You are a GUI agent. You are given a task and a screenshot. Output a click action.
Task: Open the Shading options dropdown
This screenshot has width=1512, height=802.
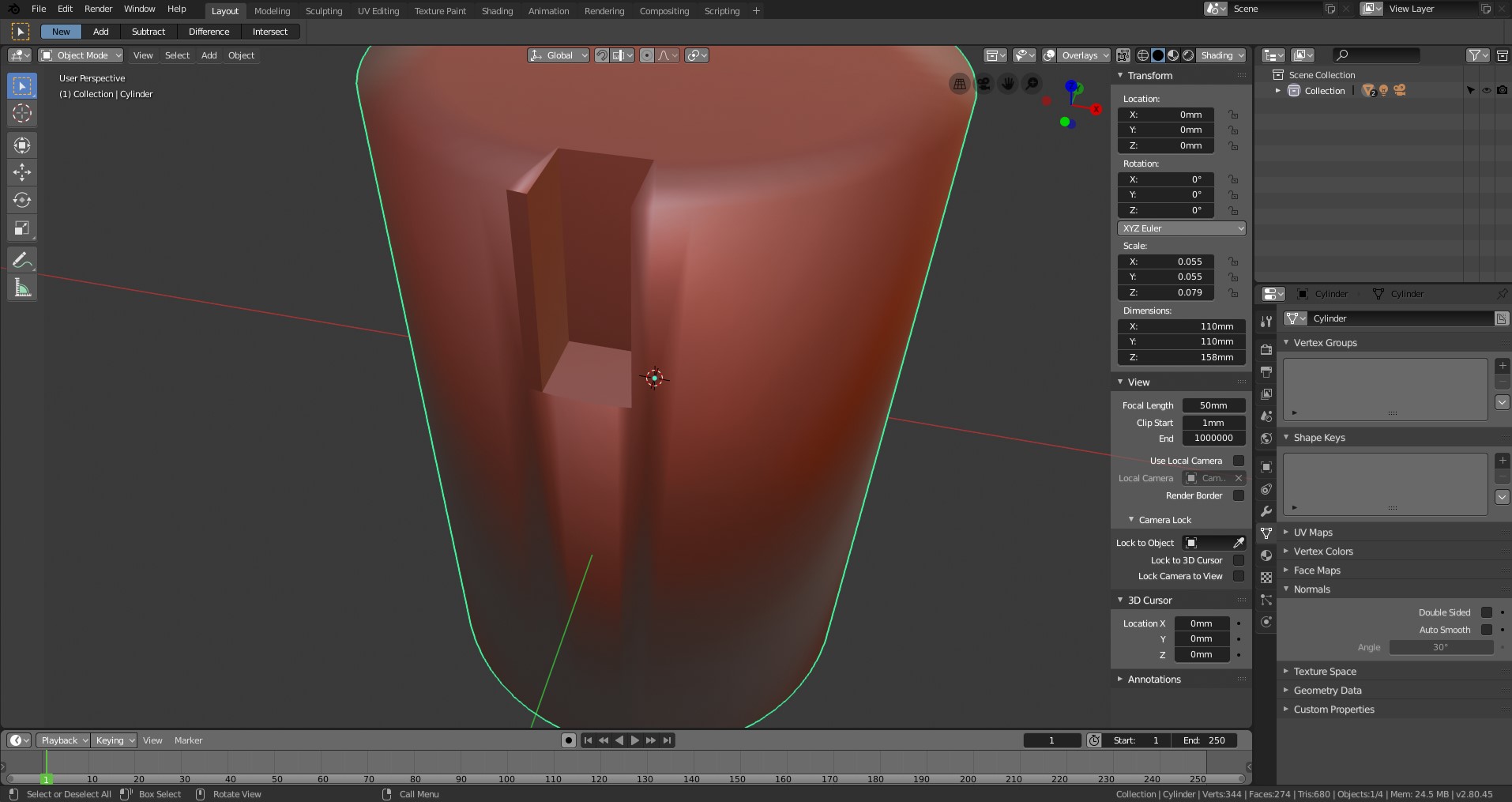tap(1221, 55)
